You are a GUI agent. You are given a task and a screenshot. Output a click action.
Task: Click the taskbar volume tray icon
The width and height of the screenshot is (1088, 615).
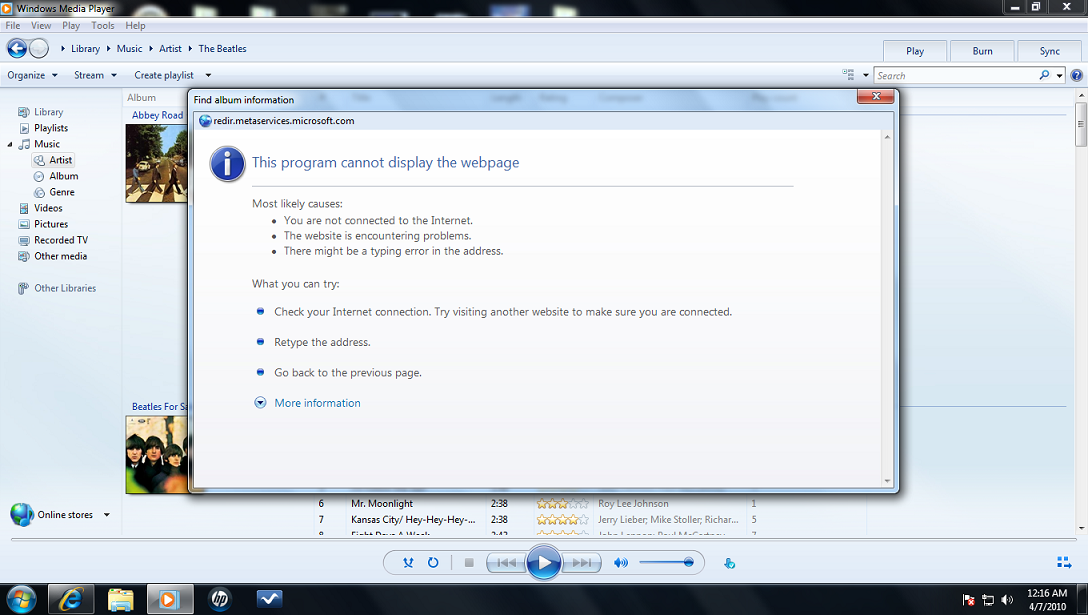[1007, 600]
